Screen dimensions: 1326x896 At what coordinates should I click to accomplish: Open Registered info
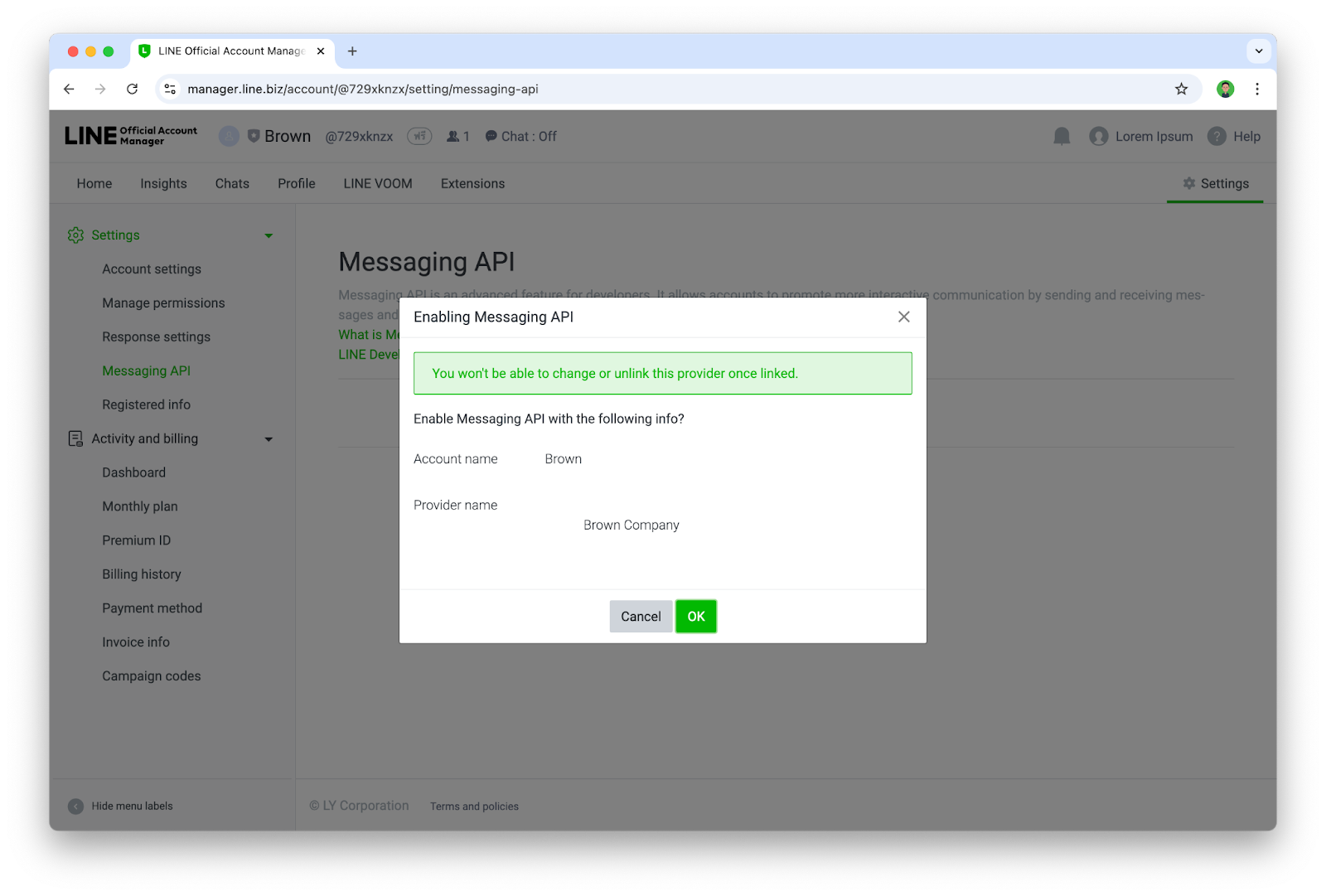pyautogui.click(x=146, y=404)
